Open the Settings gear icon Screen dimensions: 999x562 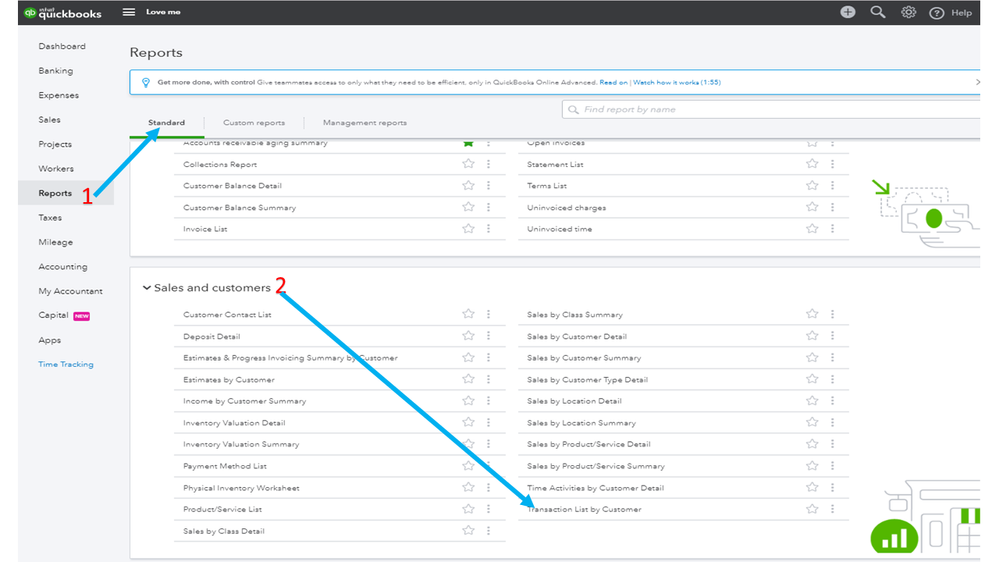[908, 12]
